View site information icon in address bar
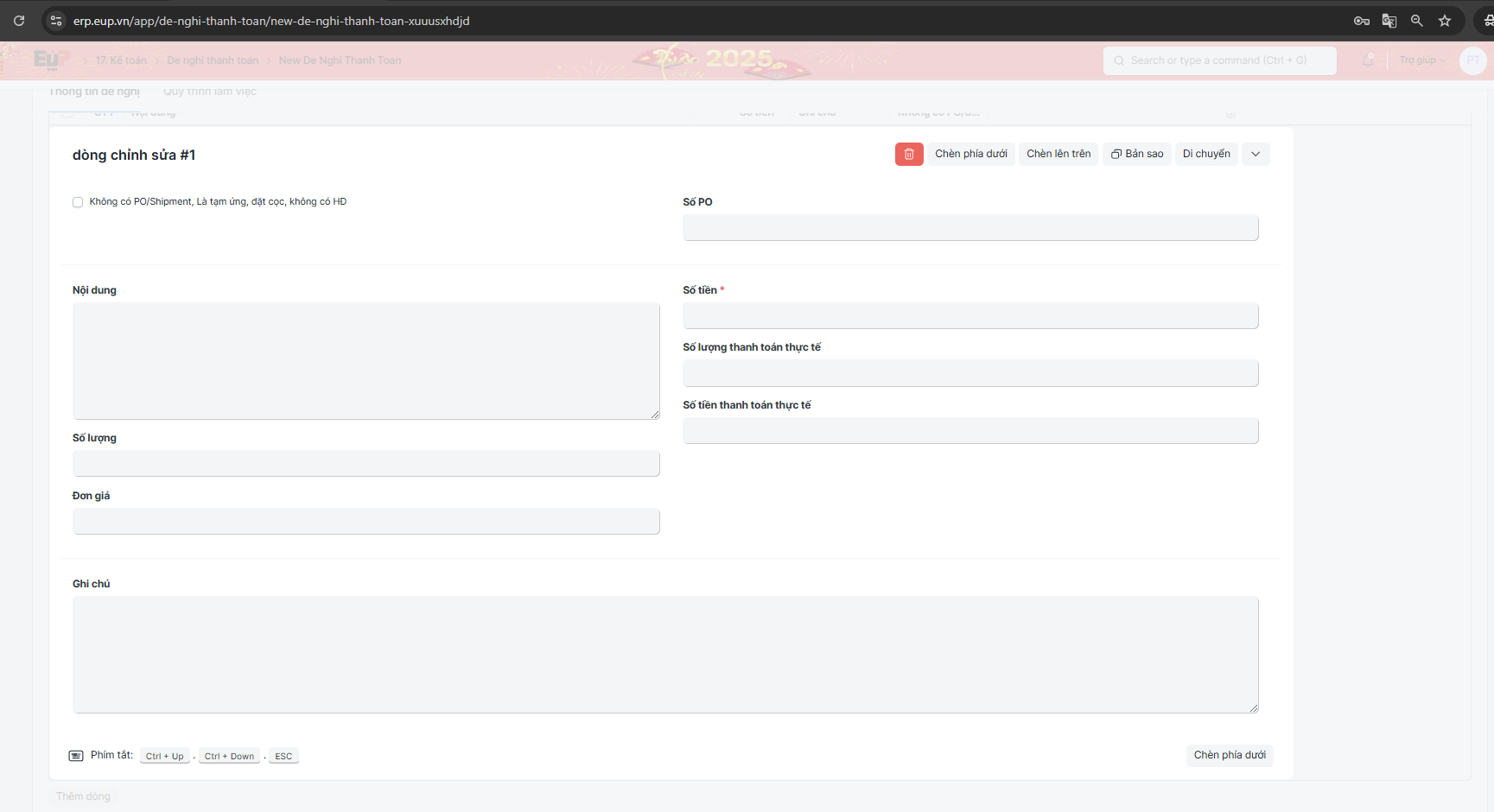This screenshot has height=812, width=1494. (56, 21)
